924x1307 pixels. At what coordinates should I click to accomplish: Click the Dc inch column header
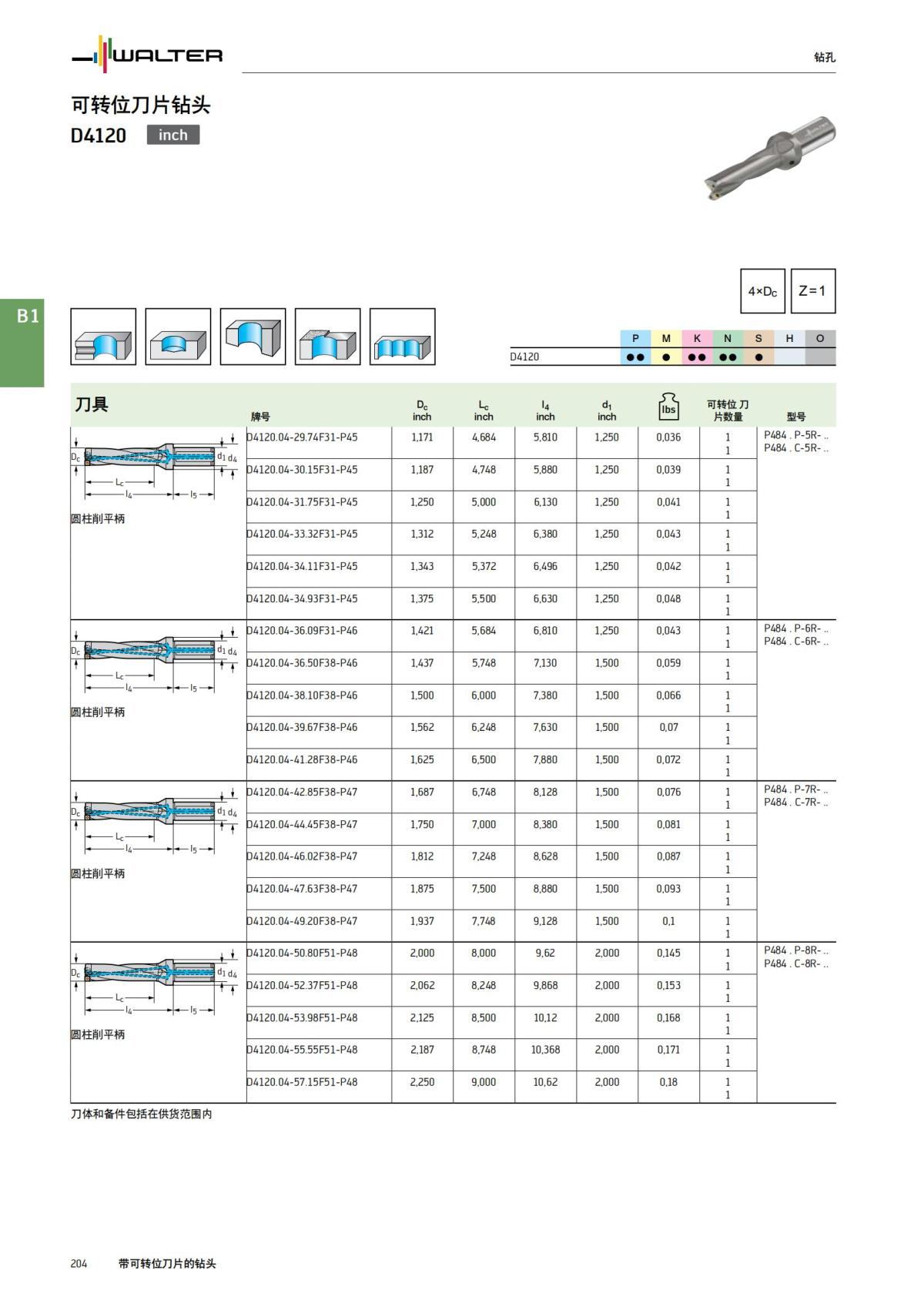click(x=422, y=411)
